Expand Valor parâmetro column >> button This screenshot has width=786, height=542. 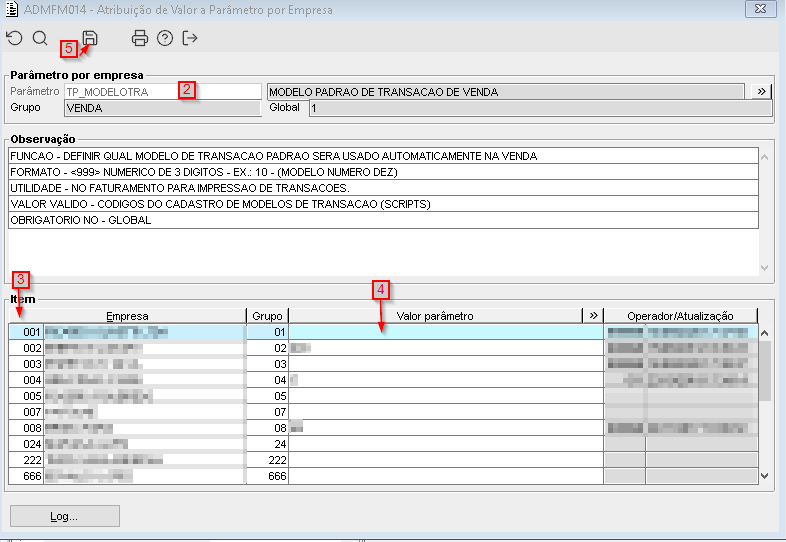coord(593,316)
